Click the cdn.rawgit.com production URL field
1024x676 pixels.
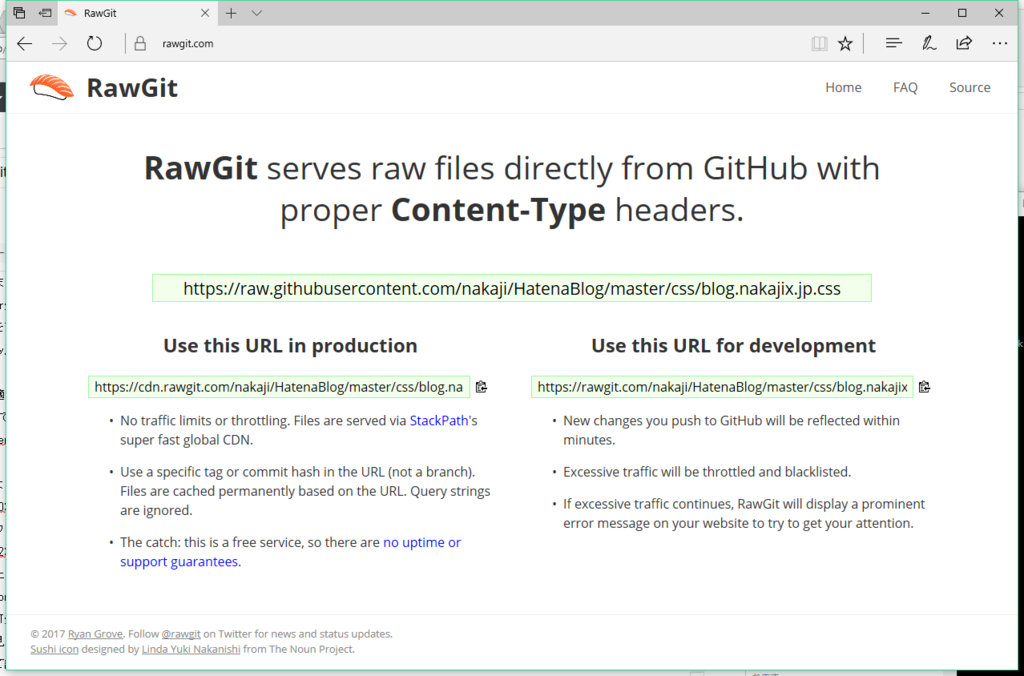[x=279, y=387]
